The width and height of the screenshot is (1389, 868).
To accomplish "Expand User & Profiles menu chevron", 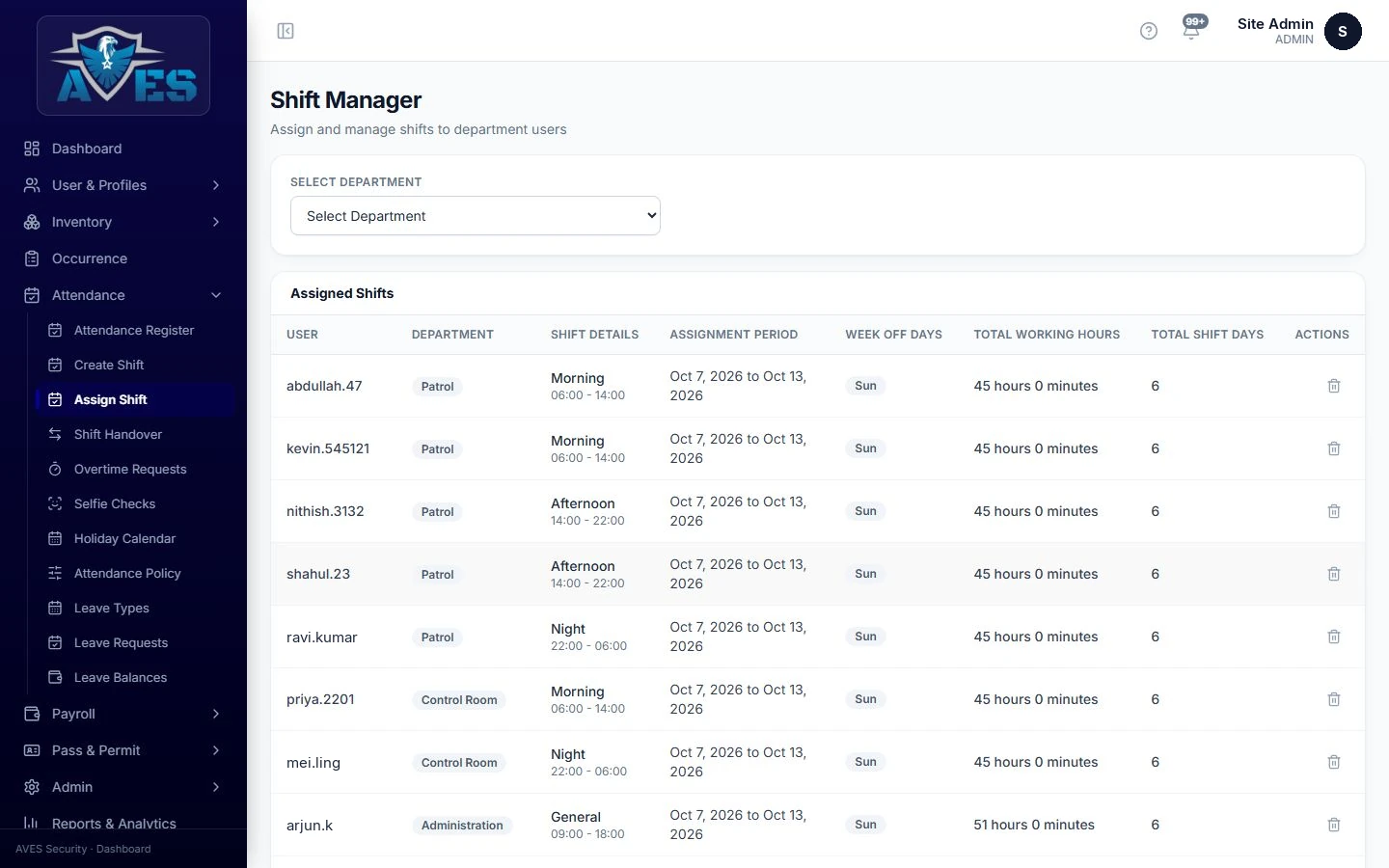I will click(216, 185).
